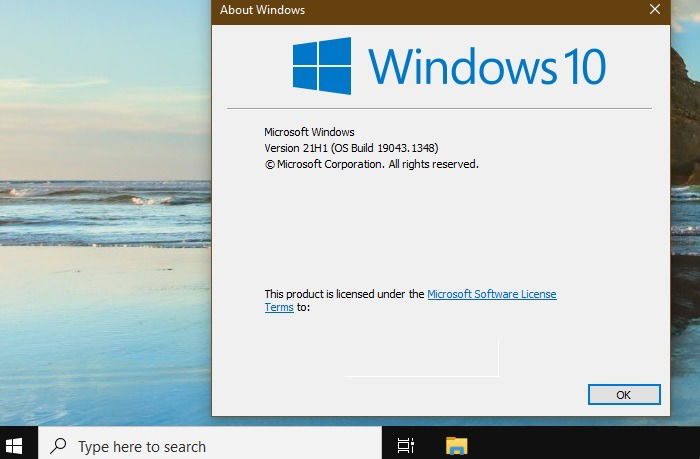
Task: Click the Version 21H1 OS Build line
Action: click(351, 148)
